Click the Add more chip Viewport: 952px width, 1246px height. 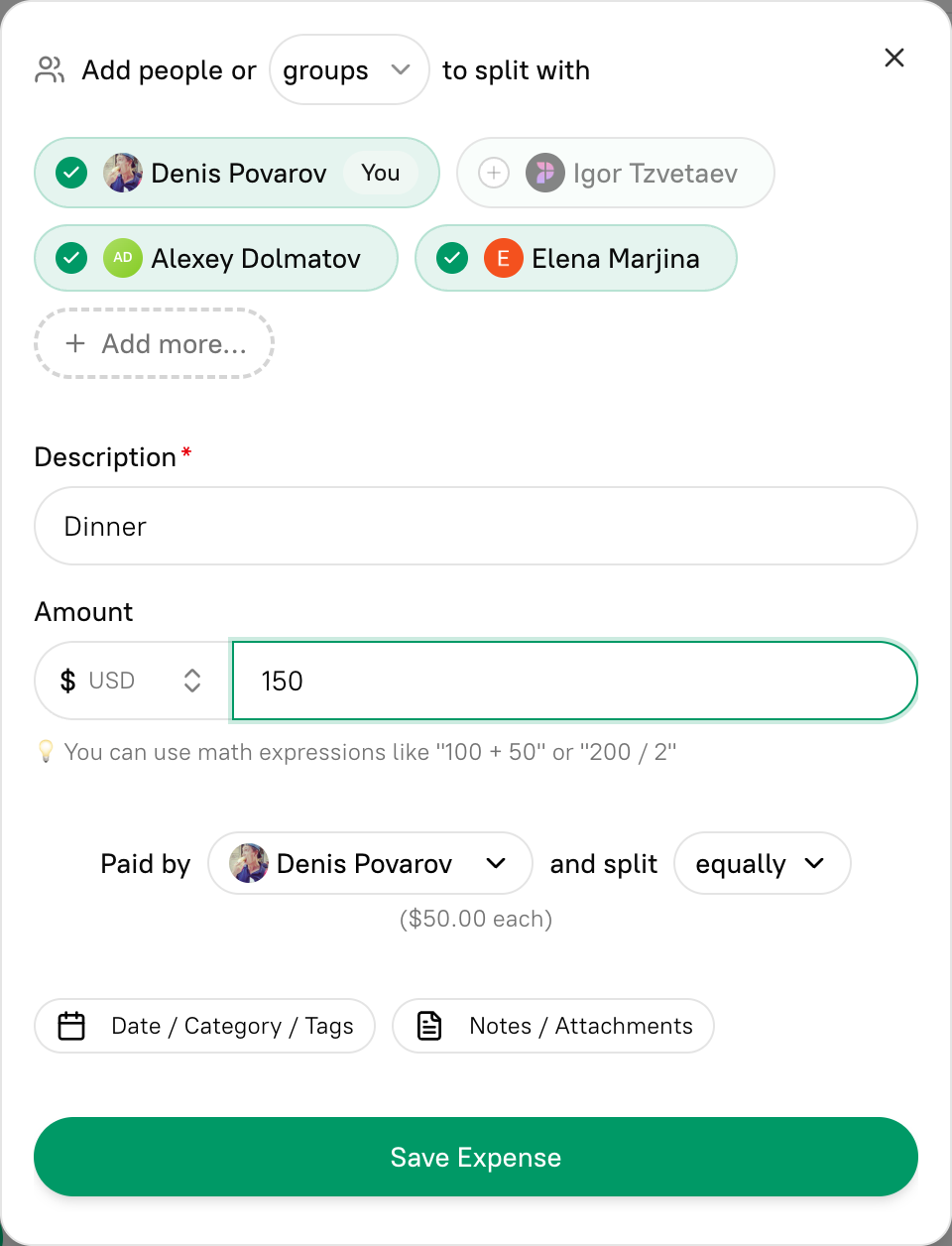(154, 343)
